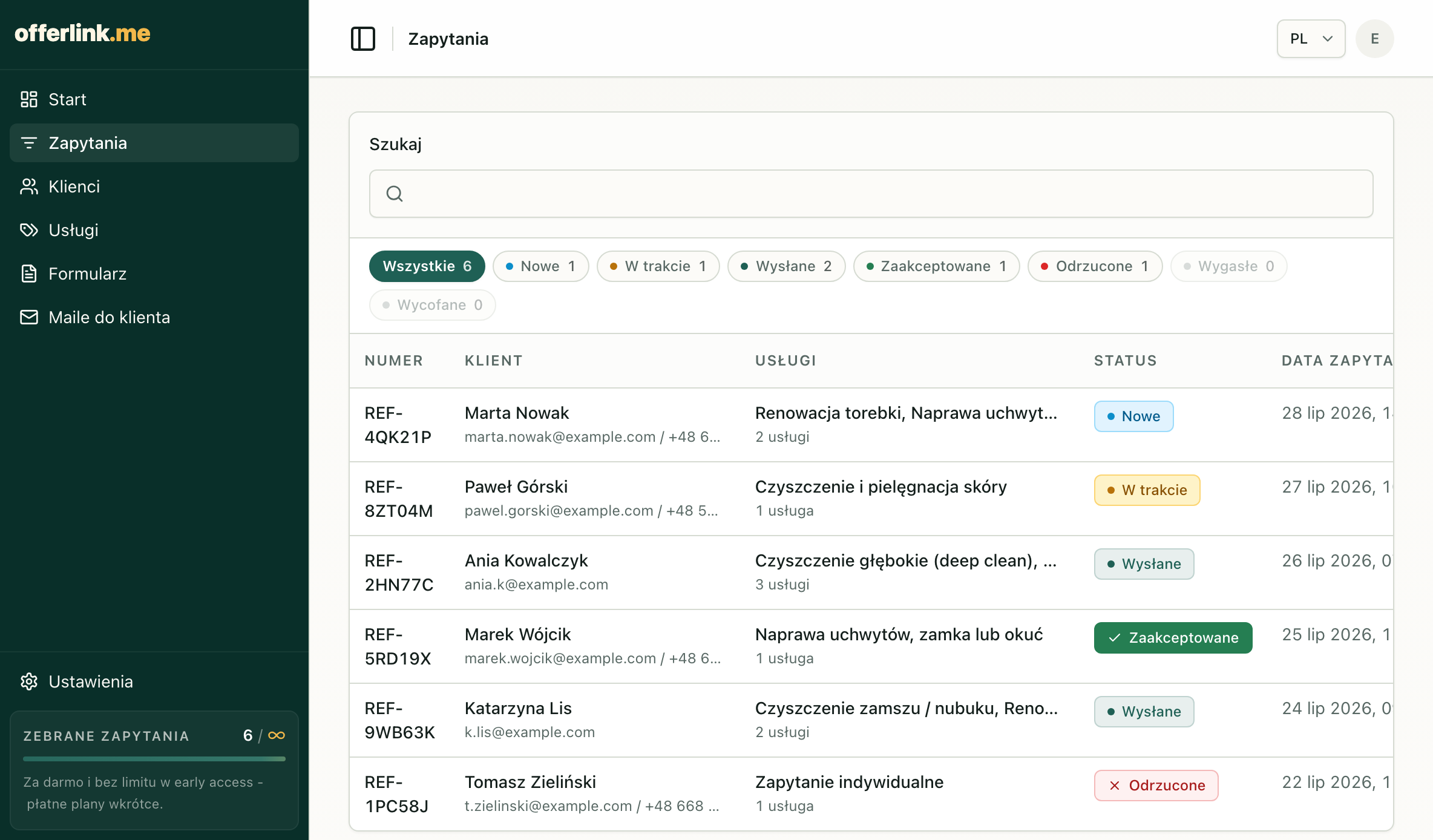
Task: Filter by Wysłane status chip
Action: 787,266
